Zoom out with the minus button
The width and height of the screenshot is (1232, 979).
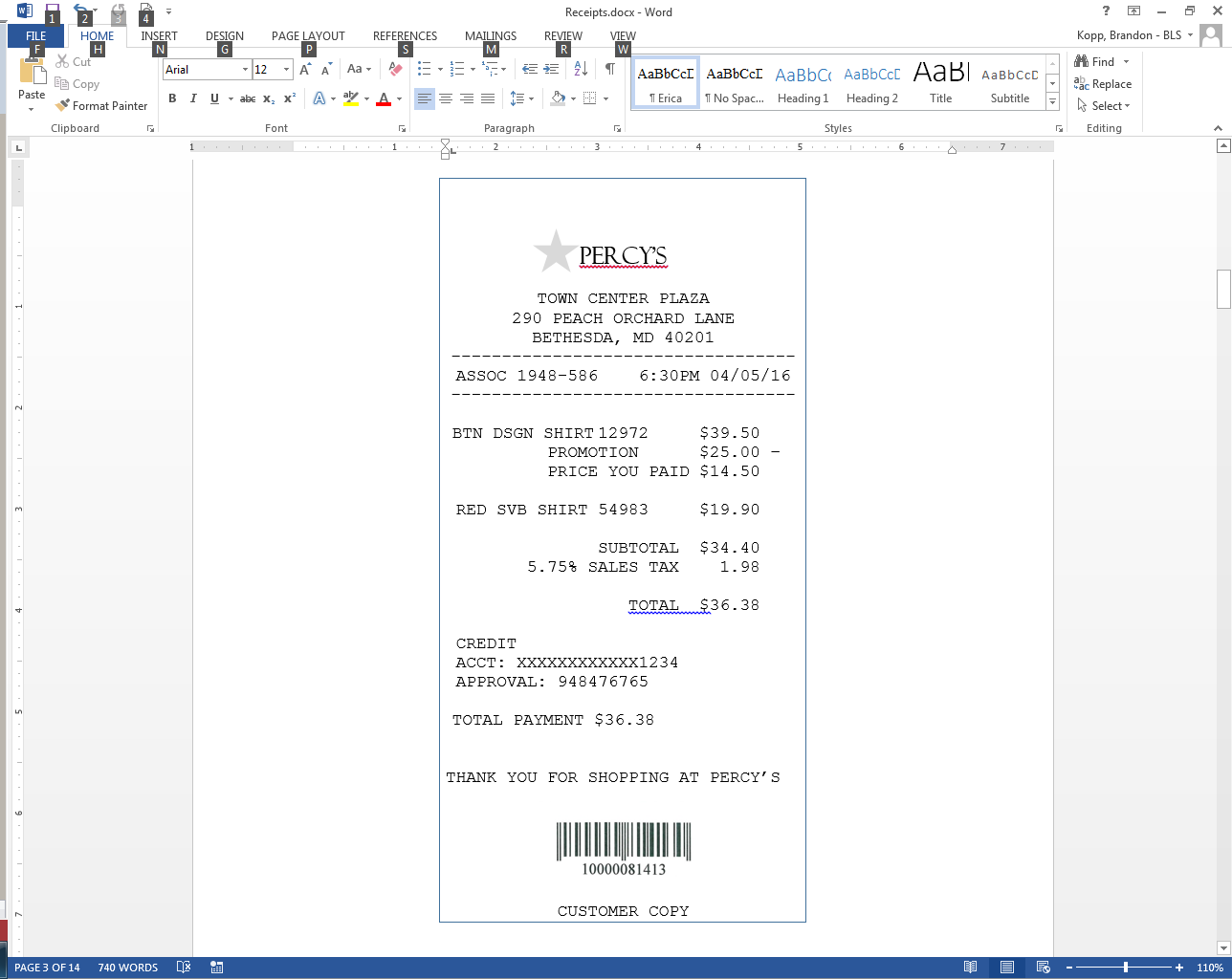[1069, 968]
